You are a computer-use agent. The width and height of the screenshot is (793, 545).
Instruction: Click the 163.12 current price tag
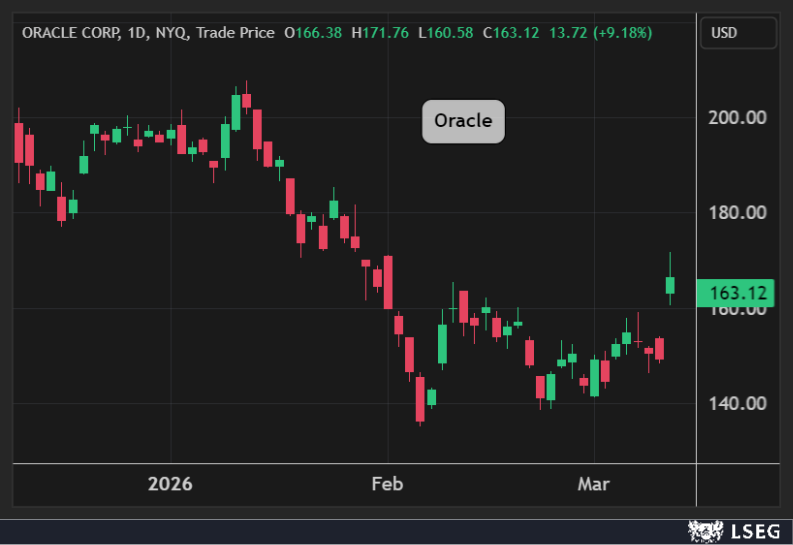[x=737, y=293]
